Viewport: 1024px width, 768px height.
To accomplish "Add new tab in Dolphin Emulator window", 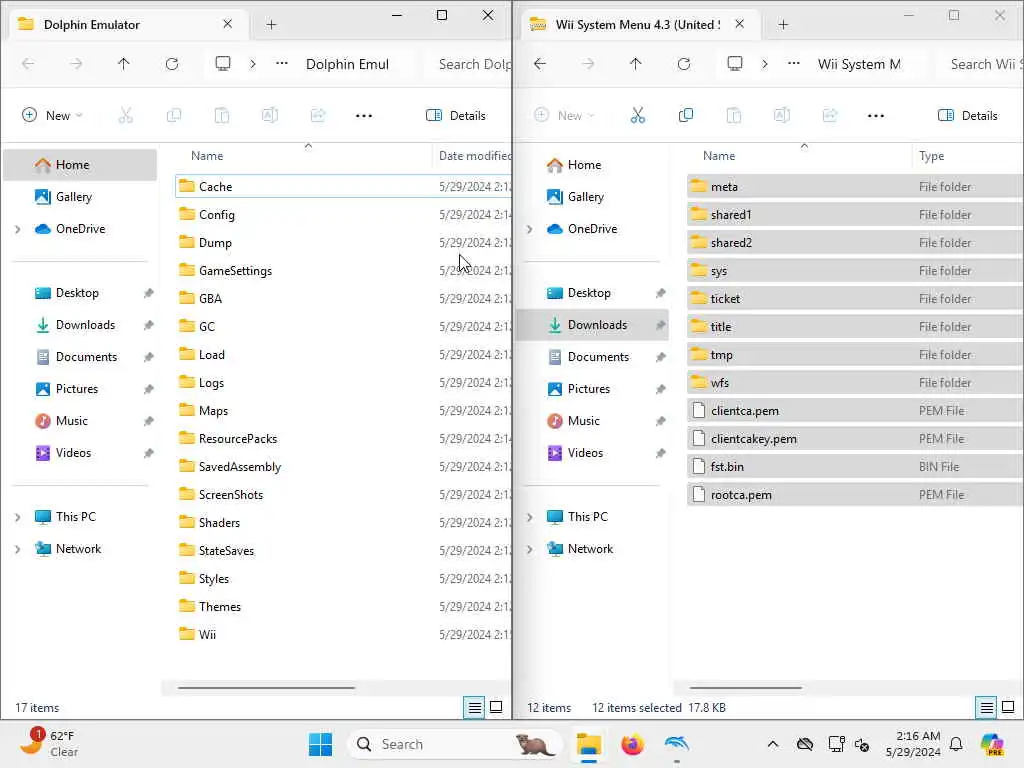I will pyautogui.click(x=272, y=25).
